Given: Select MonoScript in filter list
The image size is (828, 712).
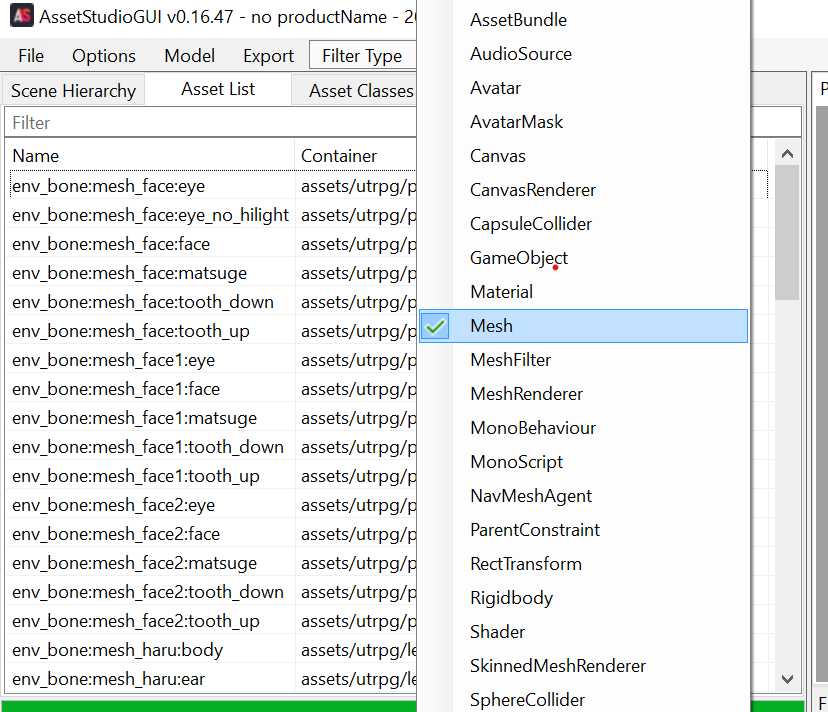Looking at the screenshot, I should (x=583, y=462).
